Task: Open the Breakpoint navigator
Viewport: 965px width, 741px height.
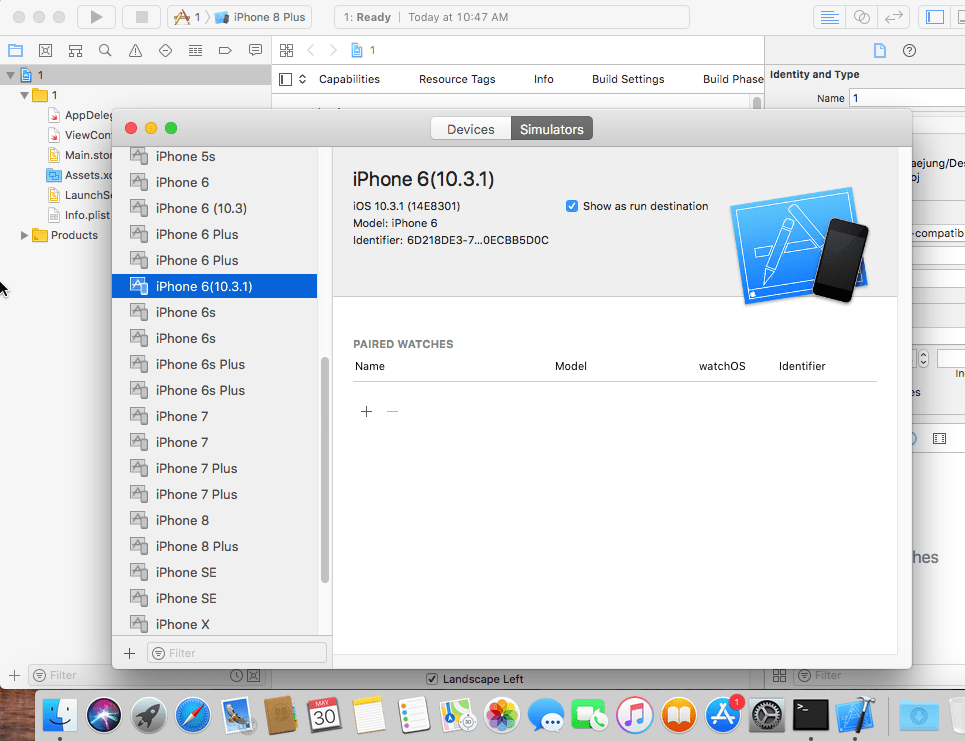Action: [225, 50]
